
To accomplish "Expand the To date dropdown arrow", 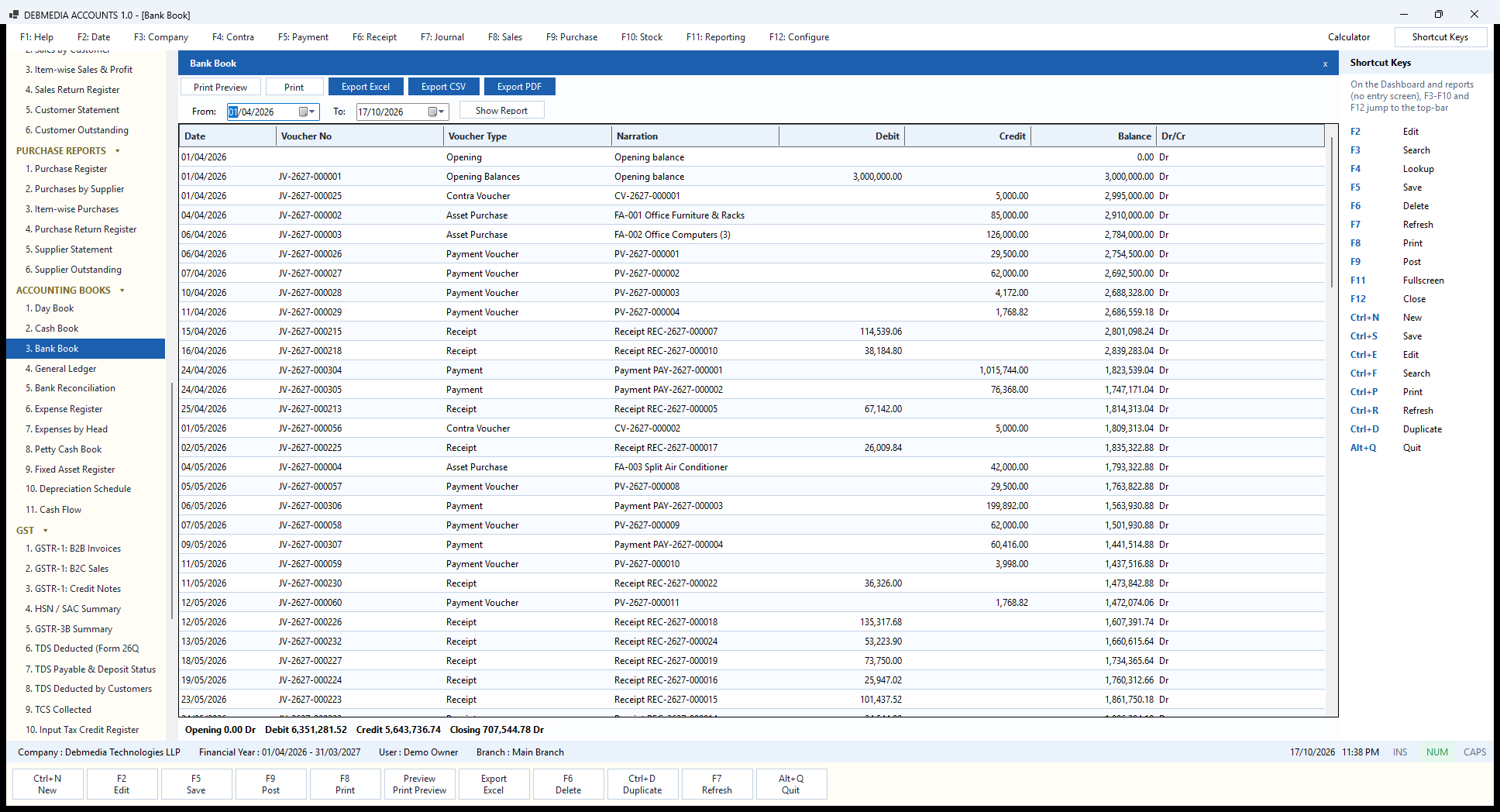I will (442, 112).
